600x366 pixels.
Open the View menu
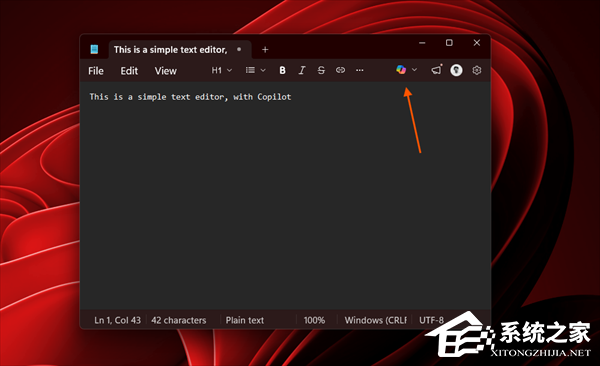165,71
